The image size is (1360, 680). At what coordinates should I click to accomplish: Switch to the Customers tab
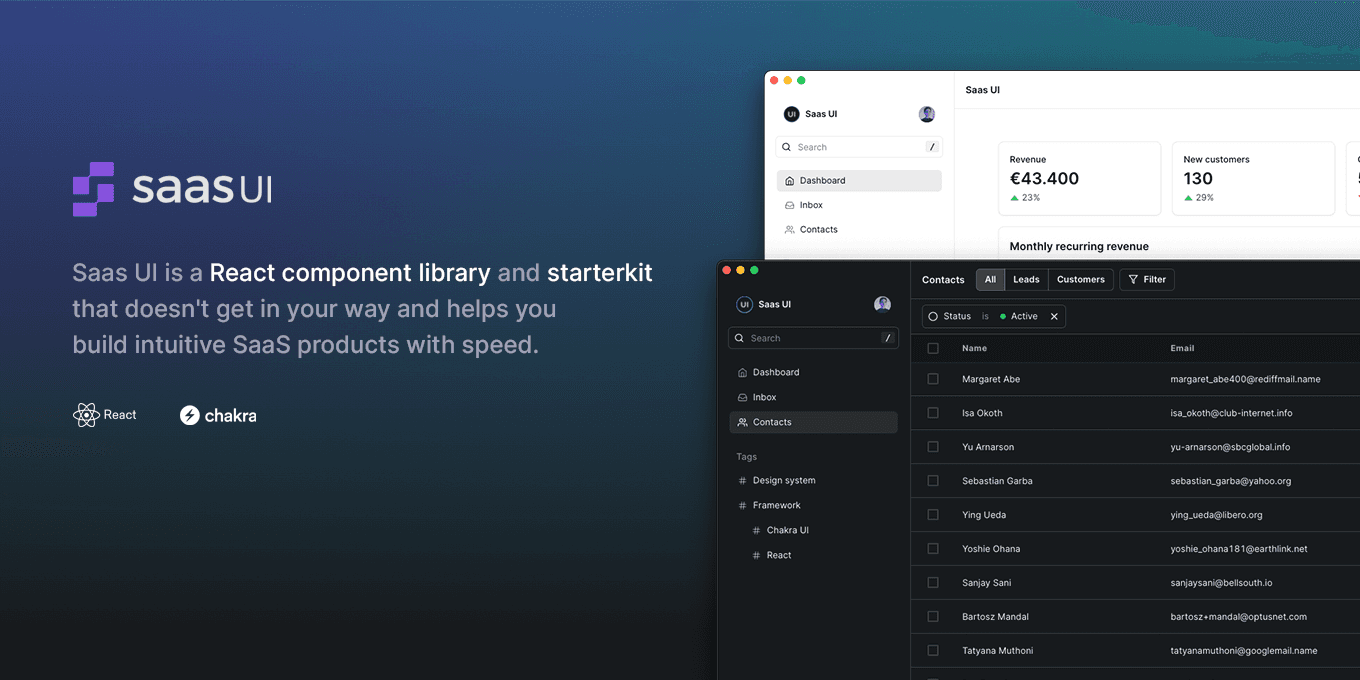pos(1080,279)
